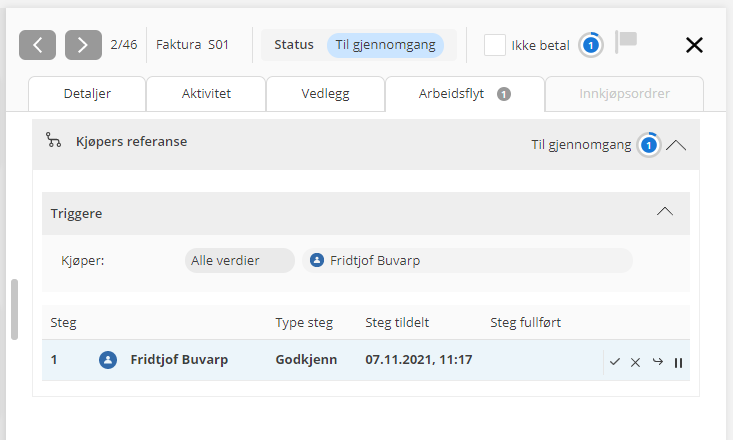
Task: Click the circular progress indicator in header
Action: click(x=591, y=45)
